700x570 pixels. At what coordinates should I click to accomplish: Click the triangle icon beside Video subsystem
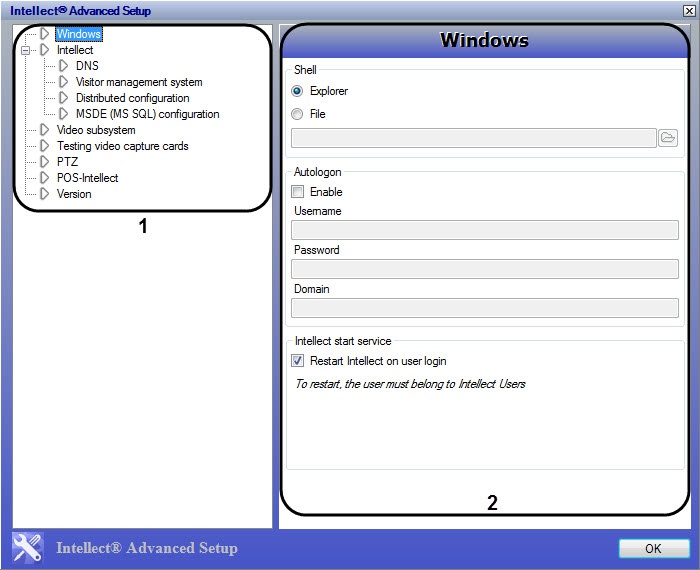point(44,130)
